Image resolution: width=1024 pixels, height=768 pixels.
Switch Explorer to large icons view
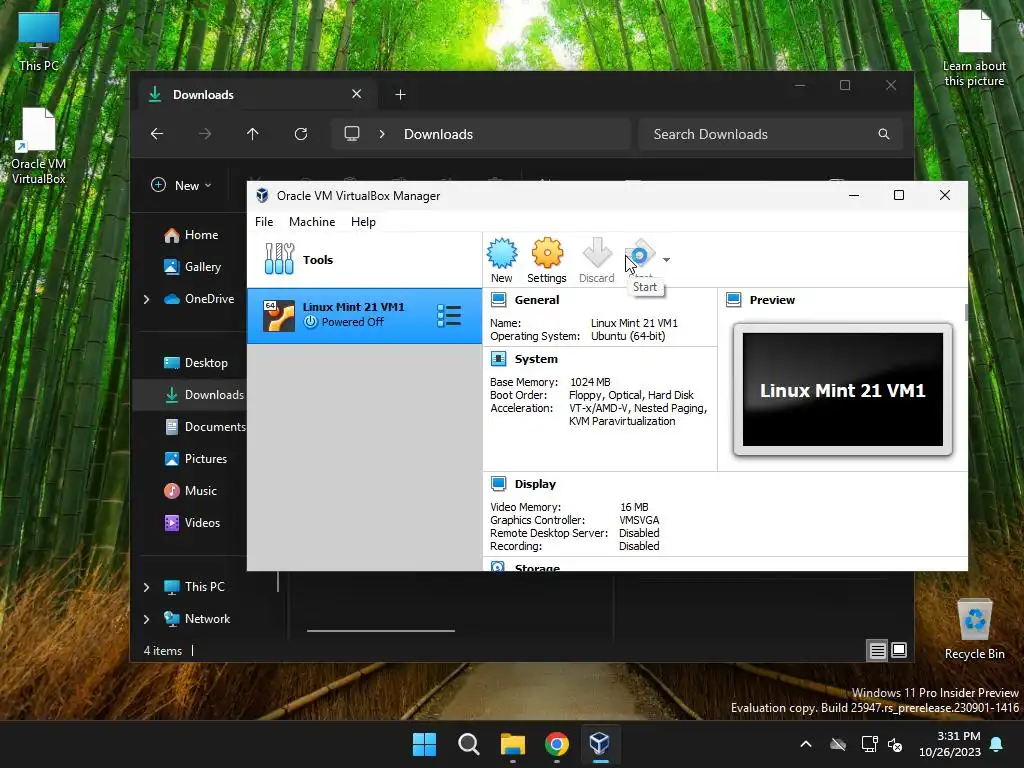(x=899, y=650)
